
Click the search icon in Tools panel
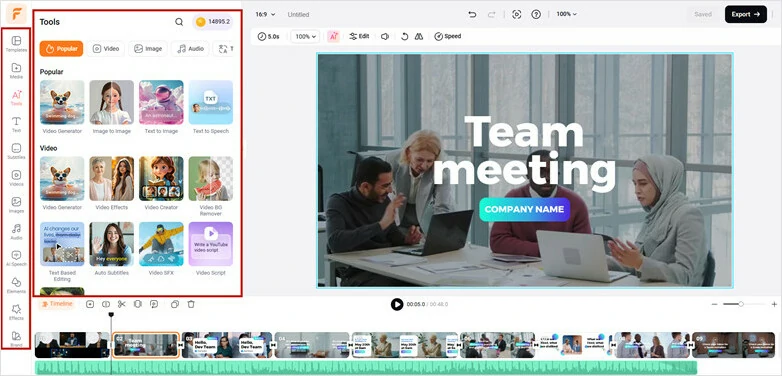179,21
